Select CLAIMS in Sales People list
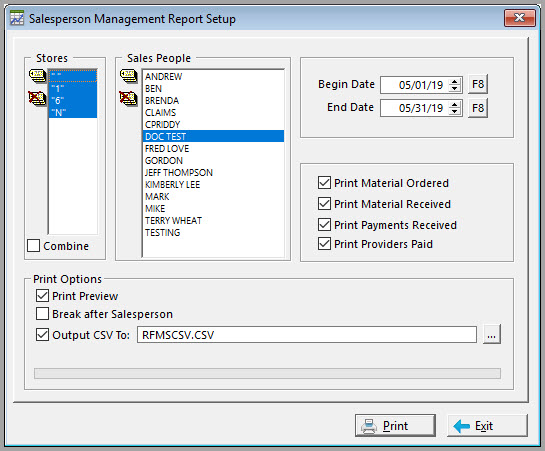This screenshot has height=451, width=545. tap(213, 113)
